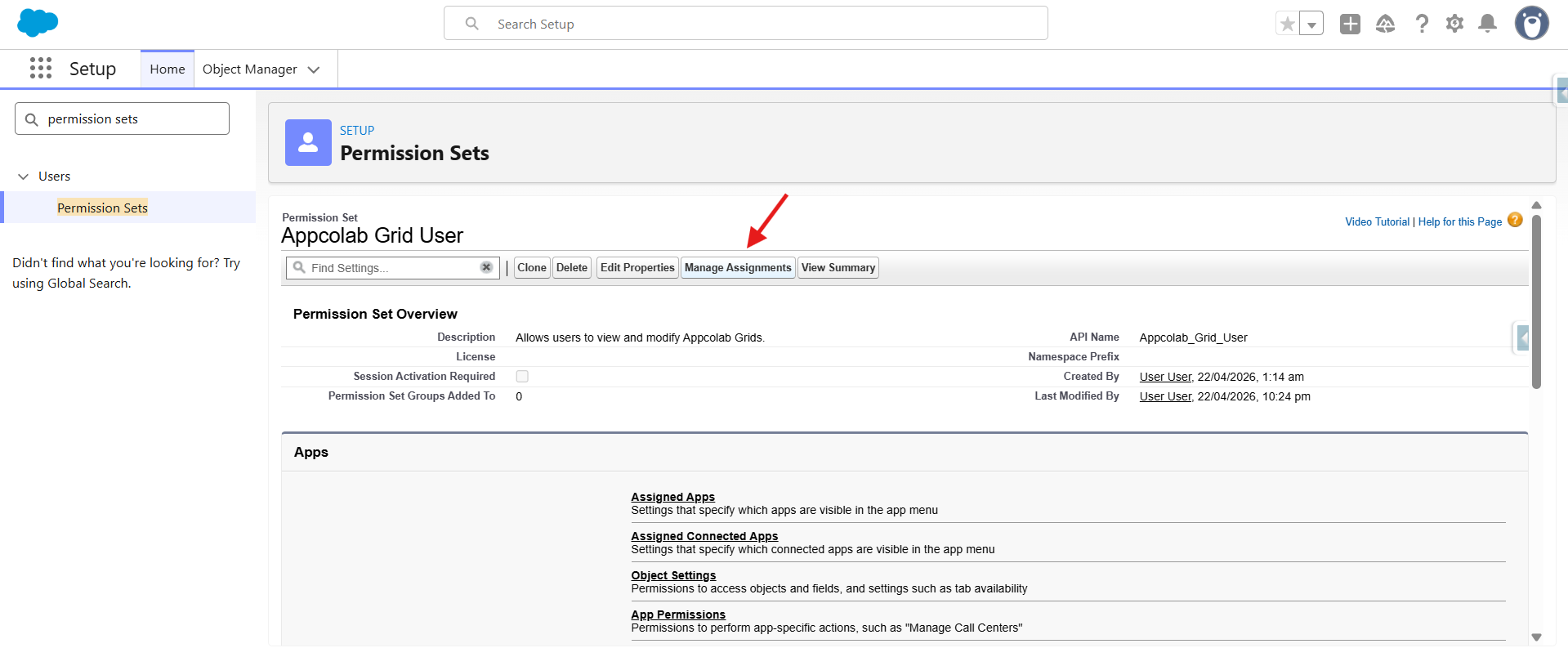
Task: Clear the Find Settings field
Action: tap(486, 267)
